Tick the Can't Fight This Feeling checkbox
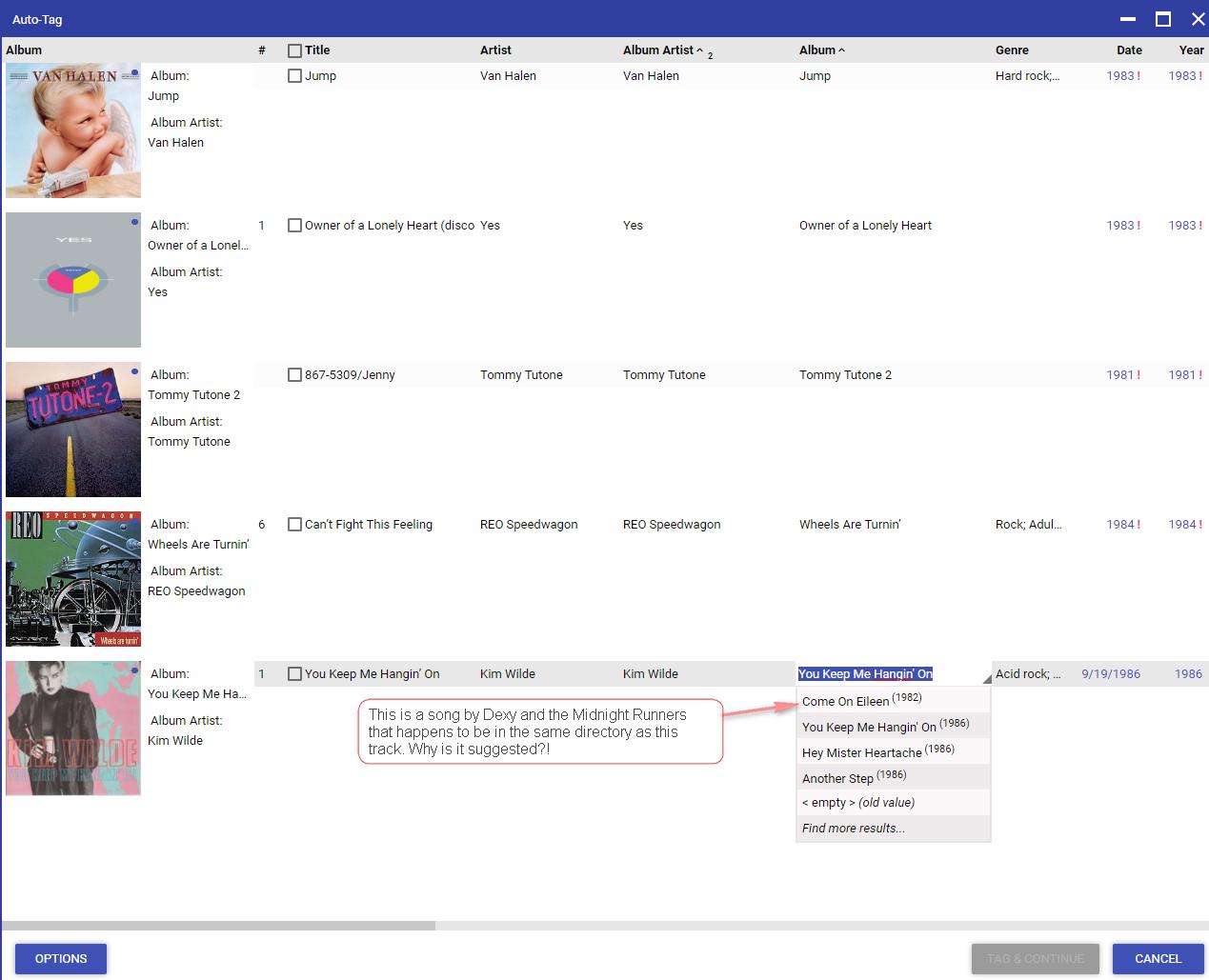1209x980 pixels. tap(294, 525)
